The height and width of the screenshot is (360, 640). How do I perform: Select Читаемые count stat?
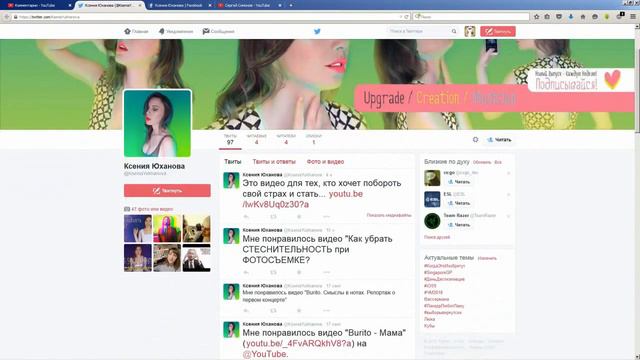256,140
